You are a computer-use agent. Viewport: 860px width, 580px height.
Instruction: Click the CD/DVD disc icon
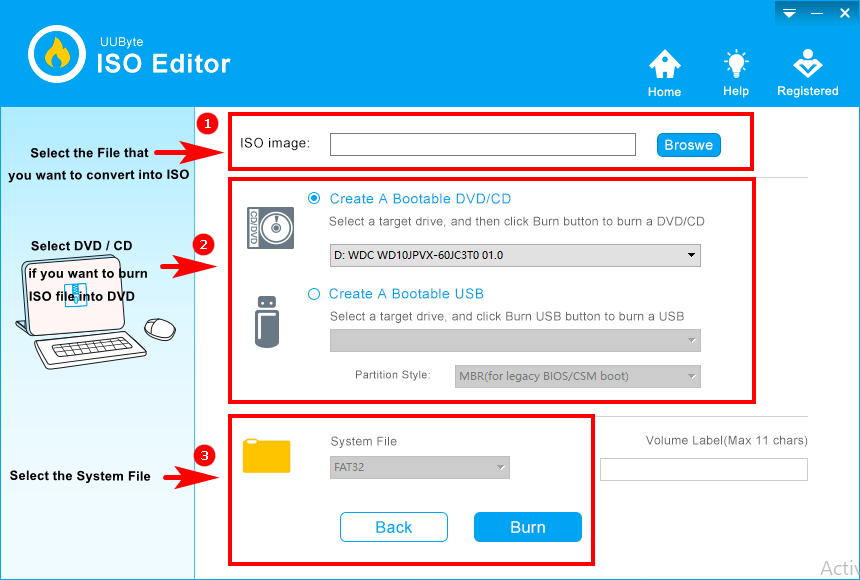(270, 228)
